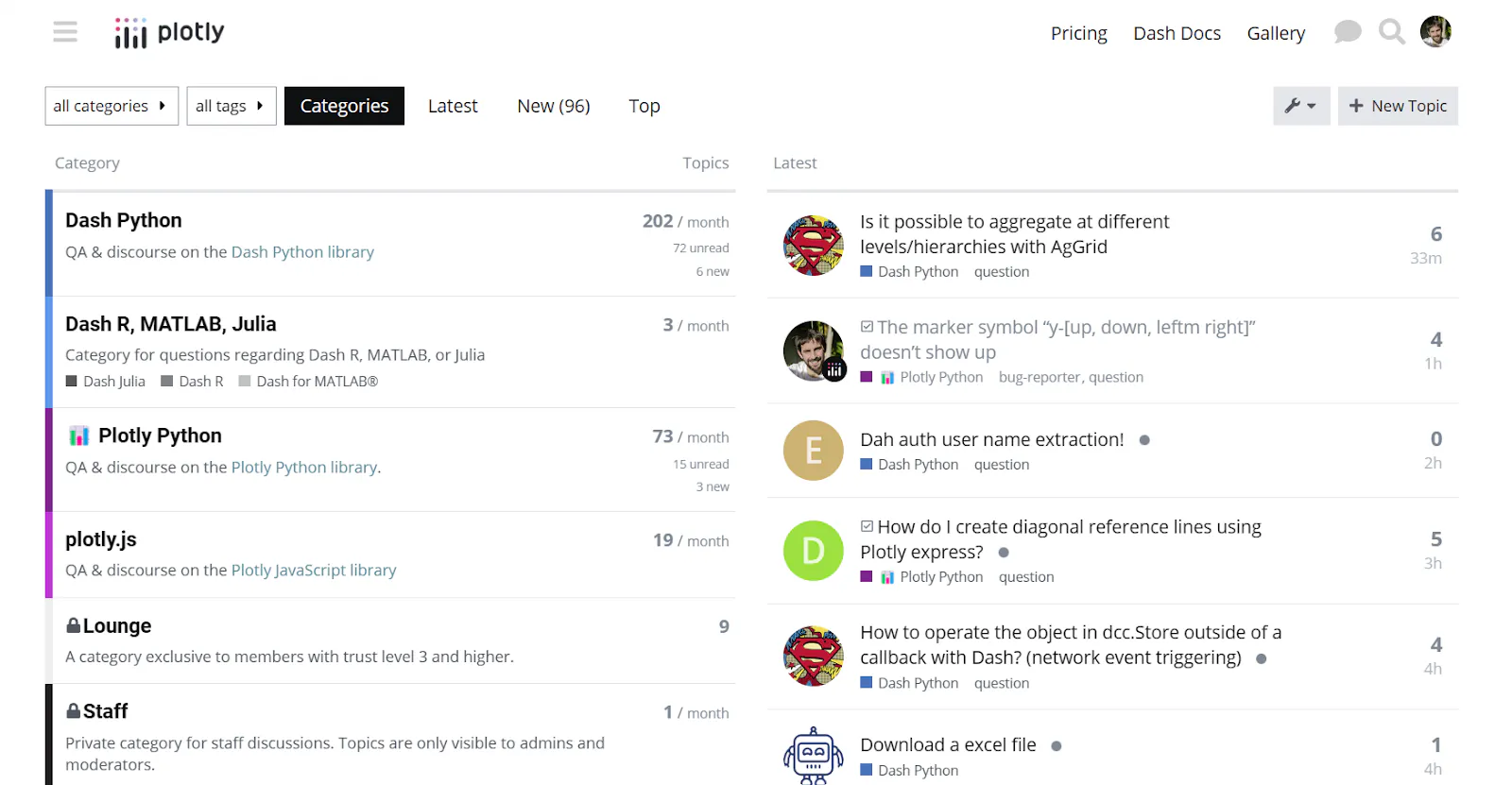Open the Download a excel file topic
Viewport: 1512px width, 785px height.
pyautogui.click(x=948, y=744)
